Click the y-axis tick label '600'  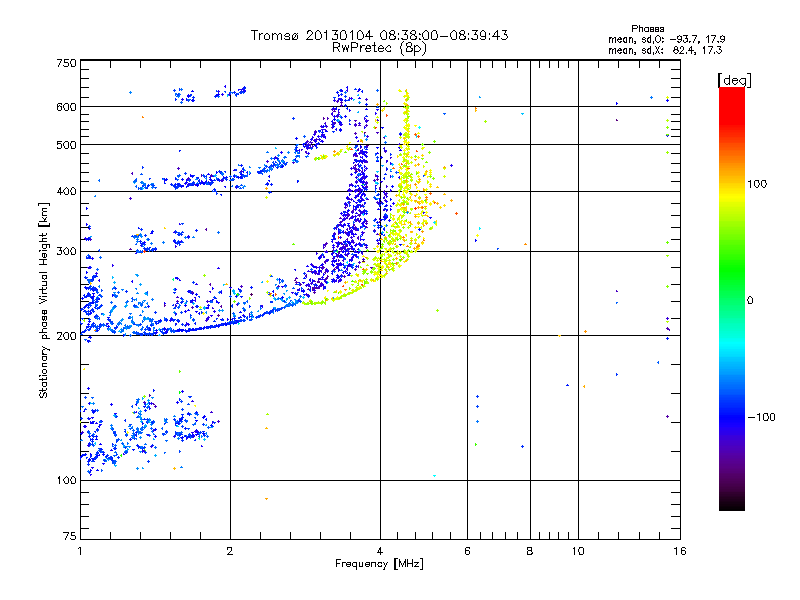pos(66,107)
